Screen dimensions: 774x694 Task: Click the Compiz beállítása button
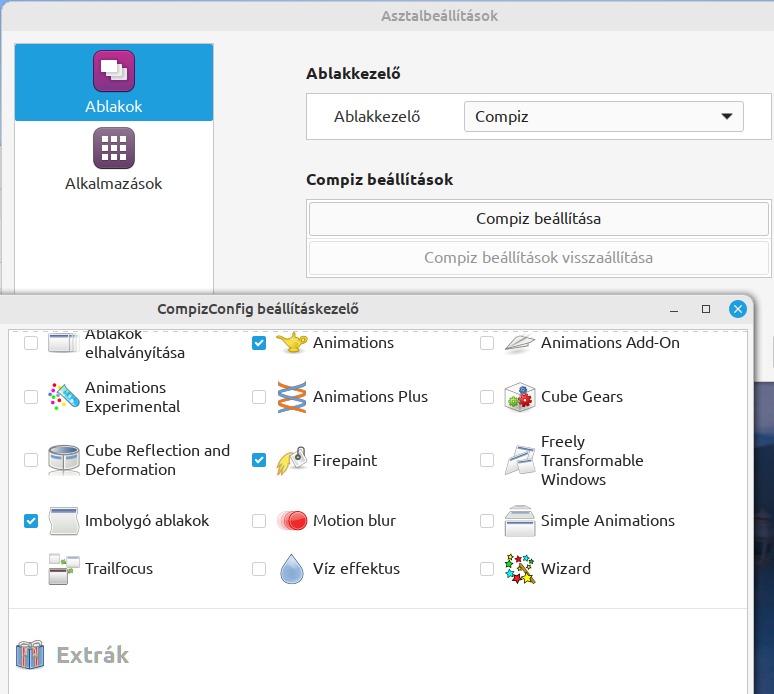pyautogui.click(x=539, y=219)
